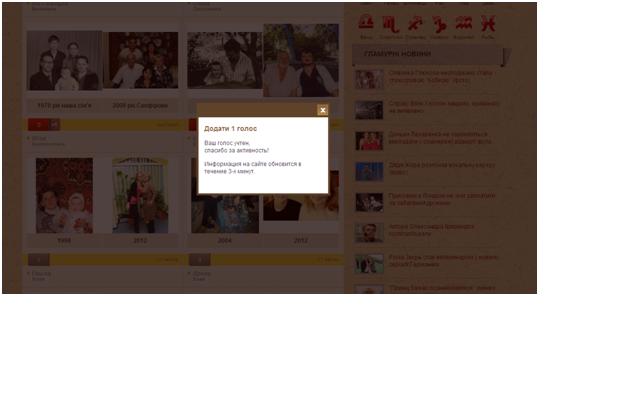Click gray vote button under the 2004 photo
Image resolution: width=640 pixels, height=400 pixels.
click(200, 260)
